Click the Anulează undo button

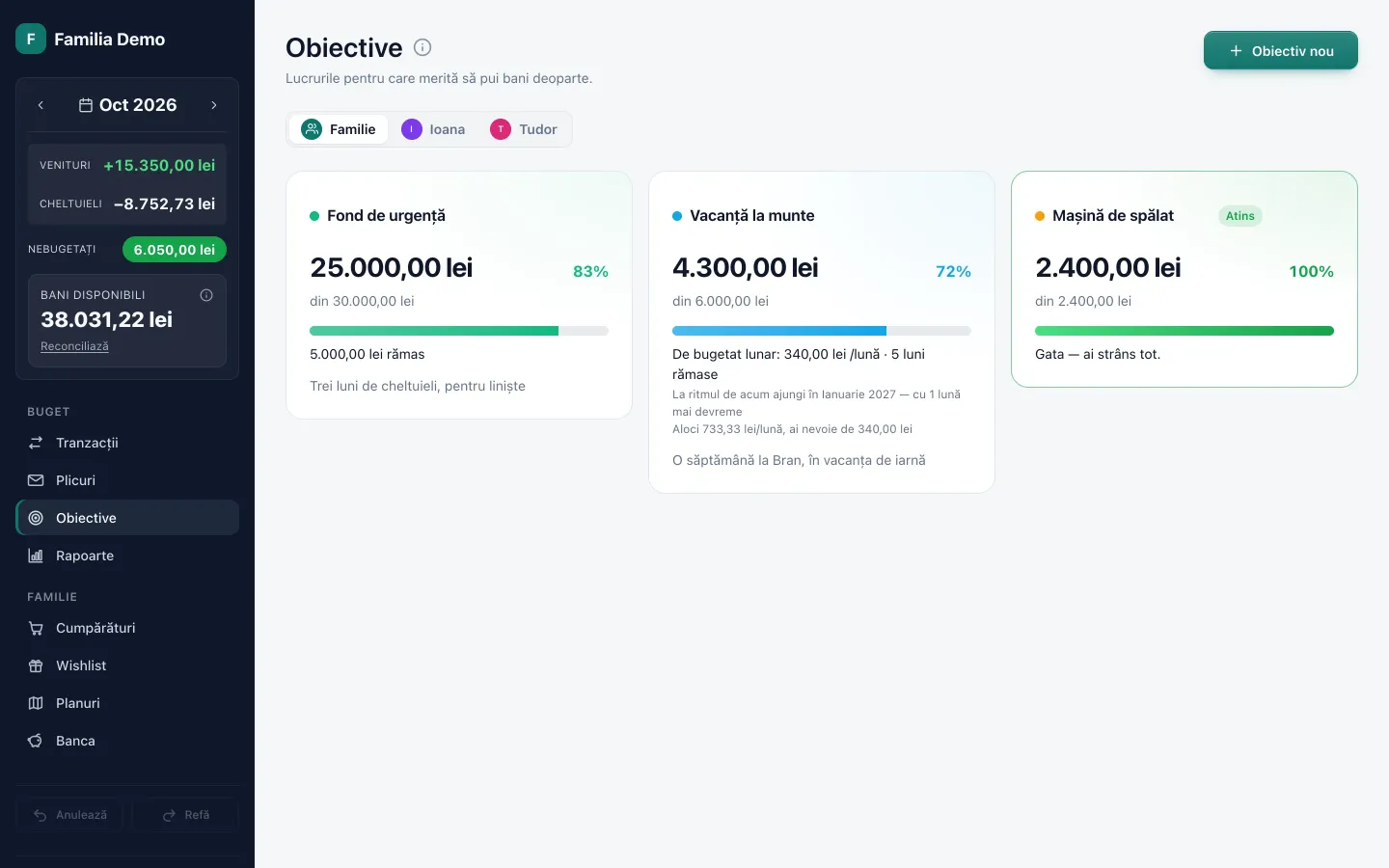(x=69, y=815)
